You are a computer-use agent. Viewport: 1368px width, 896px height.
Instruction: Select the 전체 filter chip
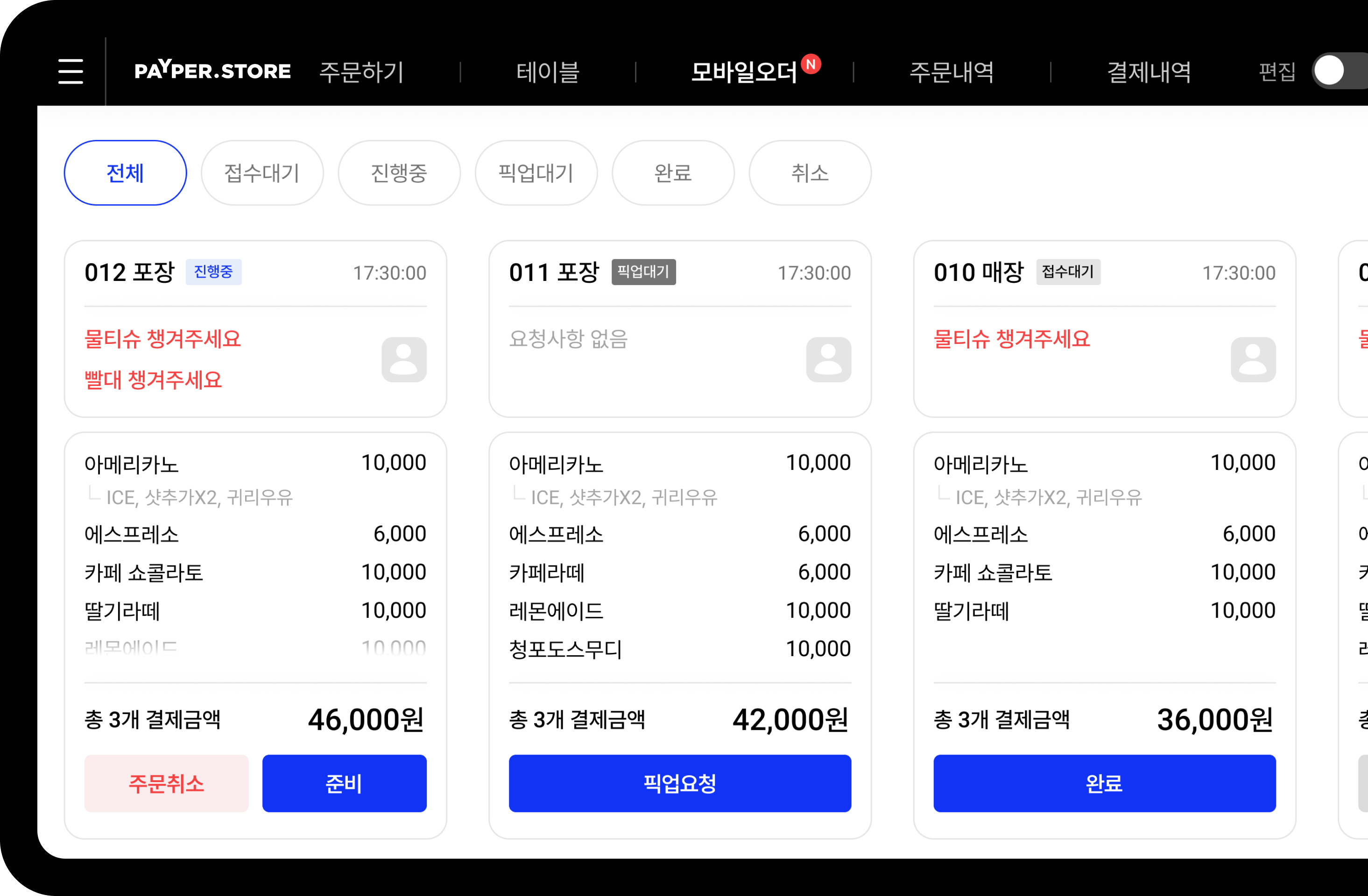[125, 173]
